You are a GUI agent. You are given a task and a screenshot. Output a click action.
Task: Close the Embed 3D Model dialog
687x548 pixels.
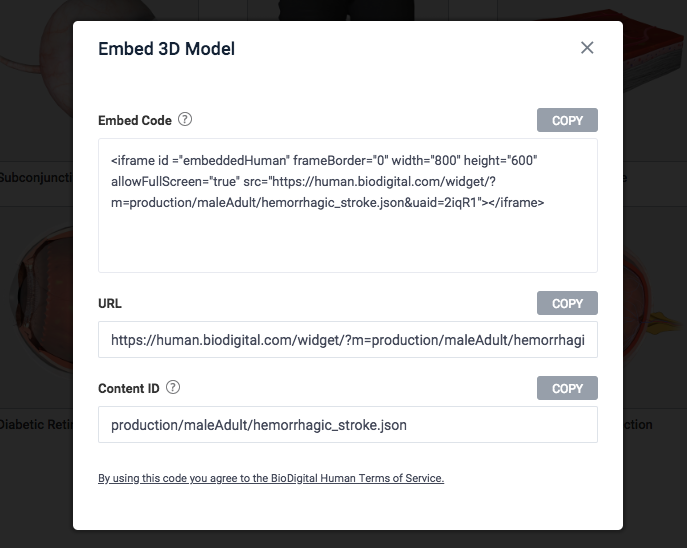coord(587,48)
